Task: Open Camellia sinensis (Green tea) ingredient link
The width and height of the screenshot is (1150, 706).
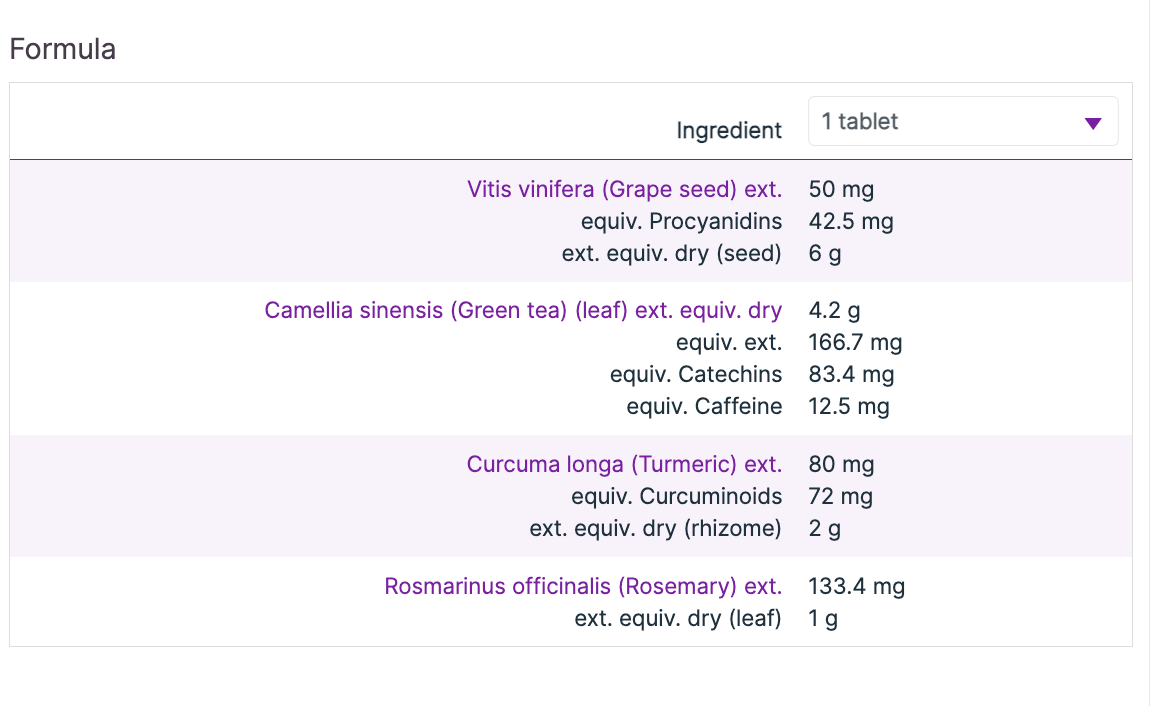Action: [523, 311]
